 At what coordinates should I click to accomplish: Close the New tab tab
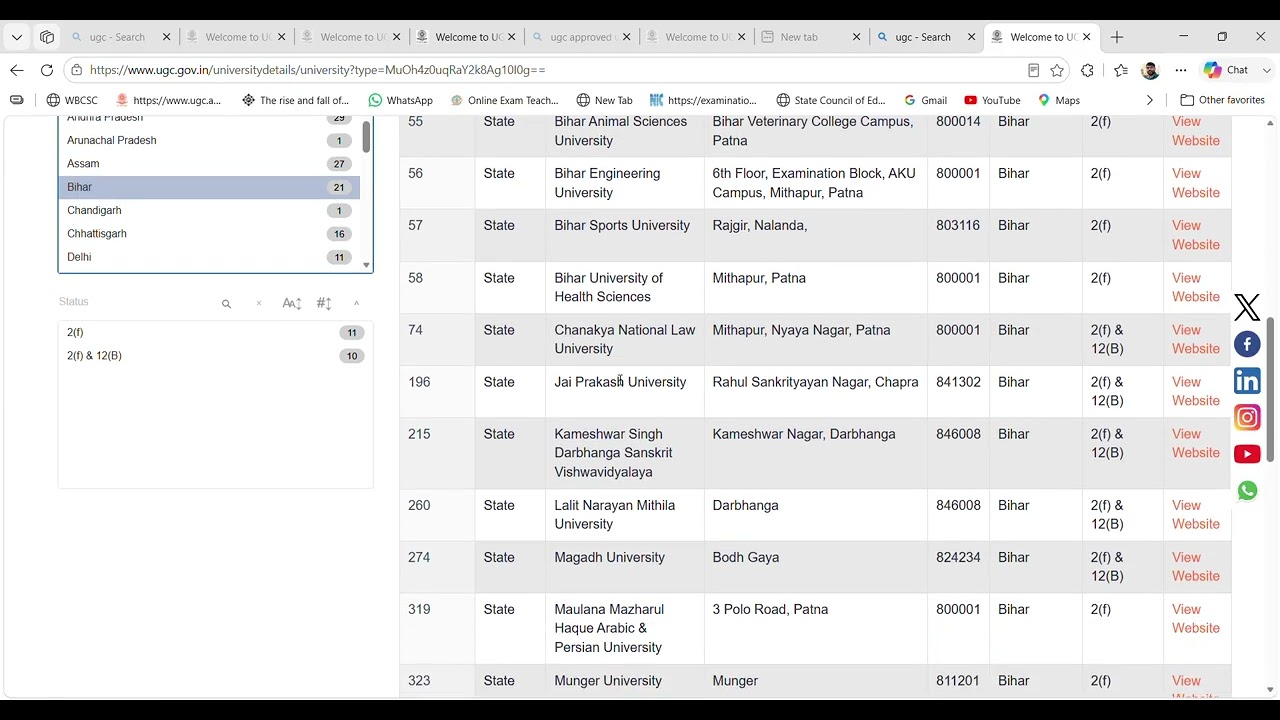[856, 37]
